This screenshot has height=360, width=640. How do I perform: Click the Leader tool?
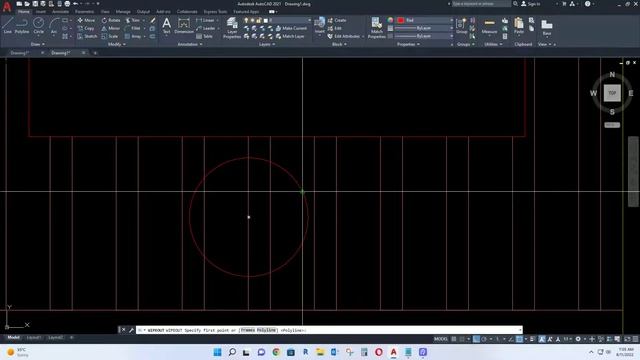tap(206, 28)
